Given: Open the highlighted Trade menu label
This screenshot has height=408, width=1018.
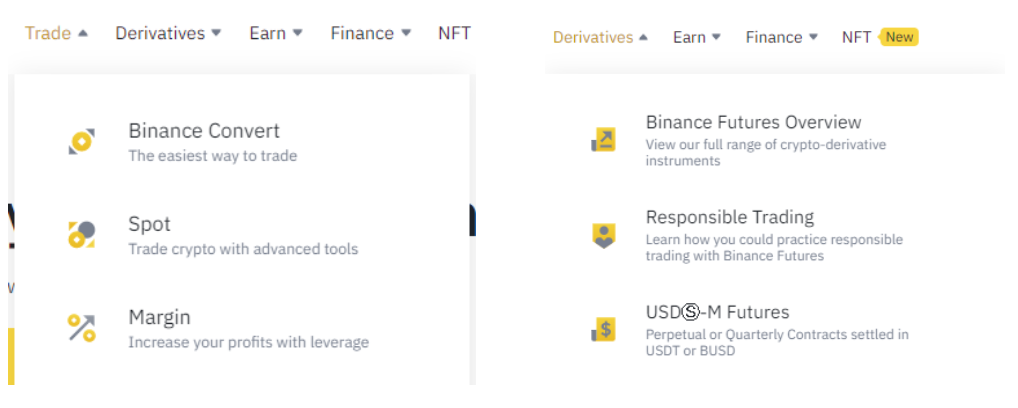Looking at the screenshot, I should pos(48,33).
